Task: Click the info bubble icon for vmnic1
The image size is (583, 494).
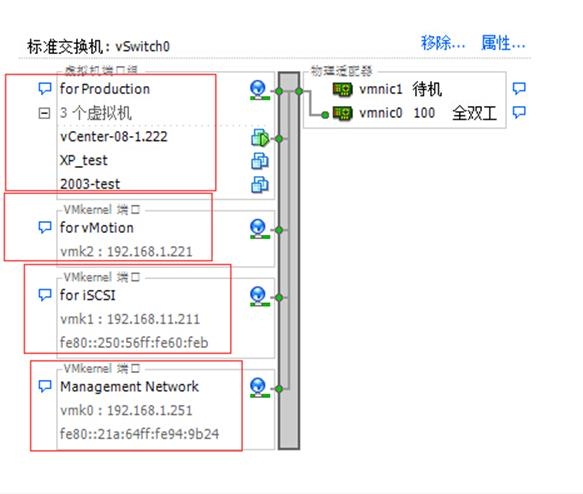Action: [519, 88]
